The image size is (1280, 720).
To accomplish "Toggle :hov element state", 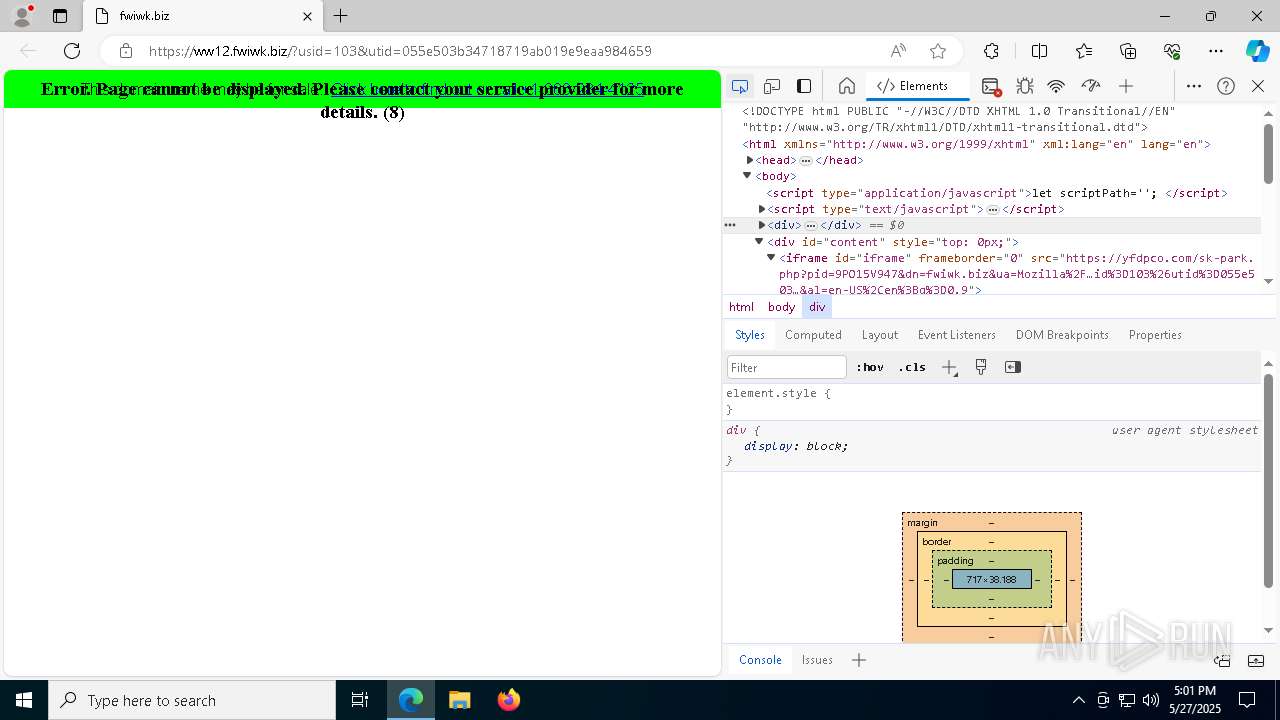I will click(x=870, y=367).
